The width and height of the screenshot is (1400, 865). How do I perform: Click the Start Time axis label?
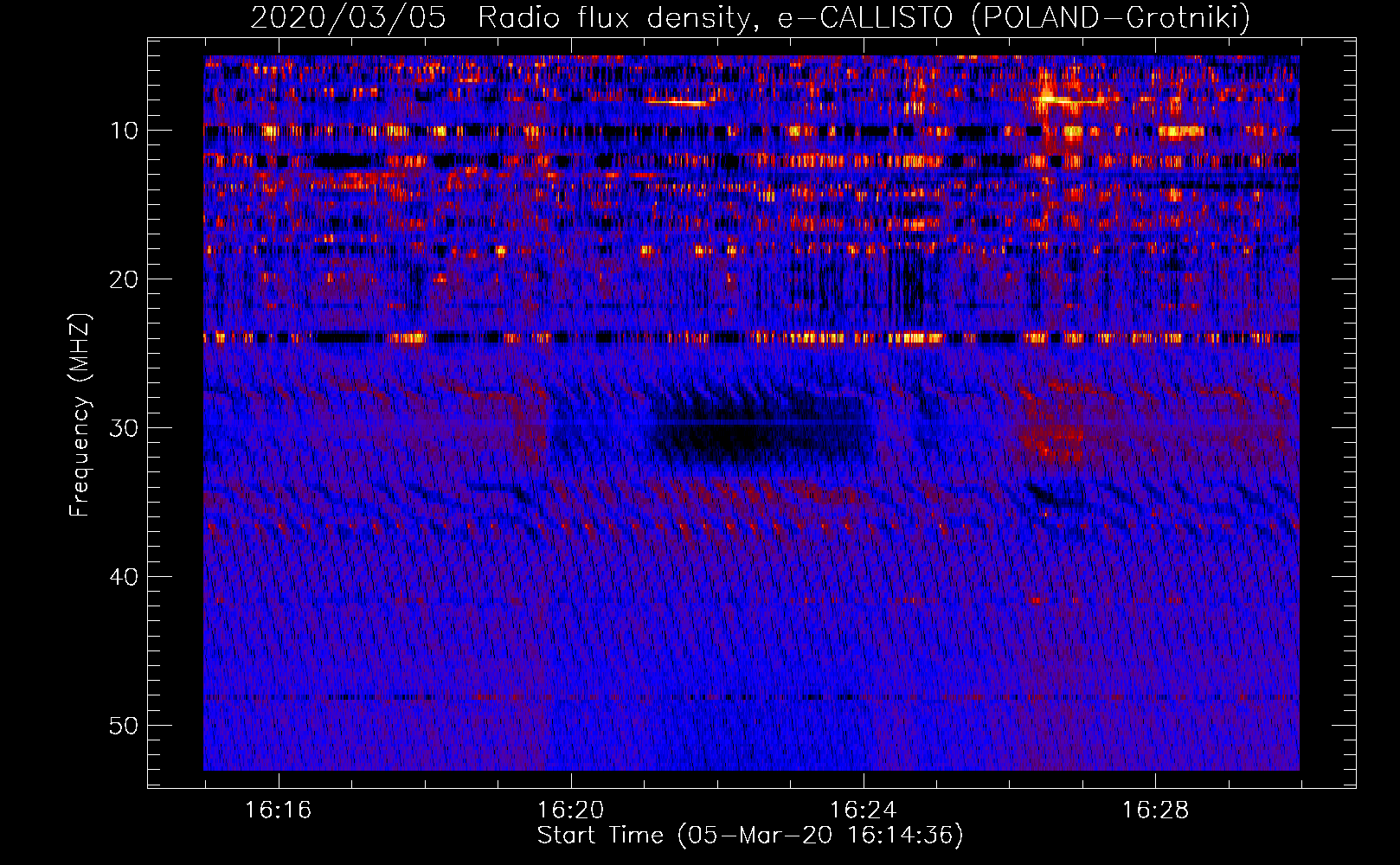click(750, 836)
